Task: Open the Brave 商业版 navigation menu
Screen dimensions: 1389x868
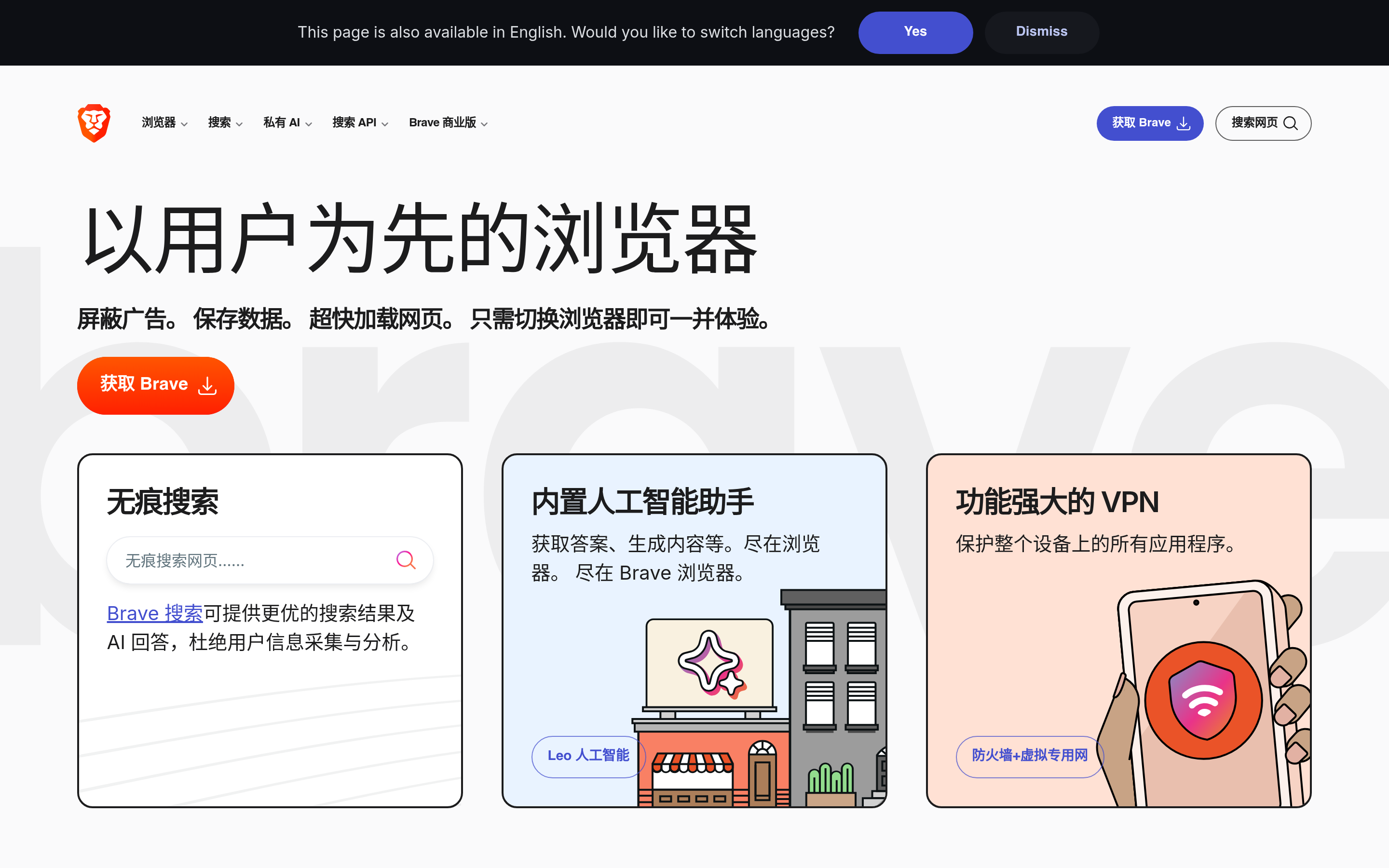Action: pos(449,123)
